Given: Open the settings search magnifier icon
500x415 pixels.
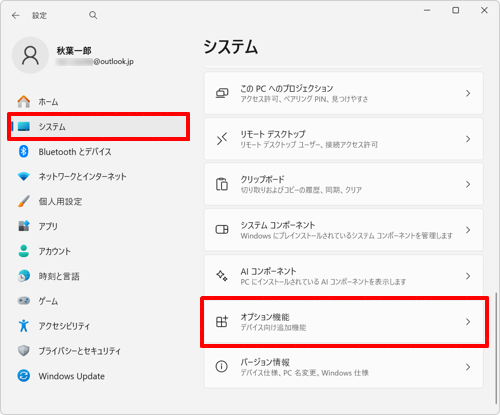Looking at the screenshot, I should coord(93,15).
